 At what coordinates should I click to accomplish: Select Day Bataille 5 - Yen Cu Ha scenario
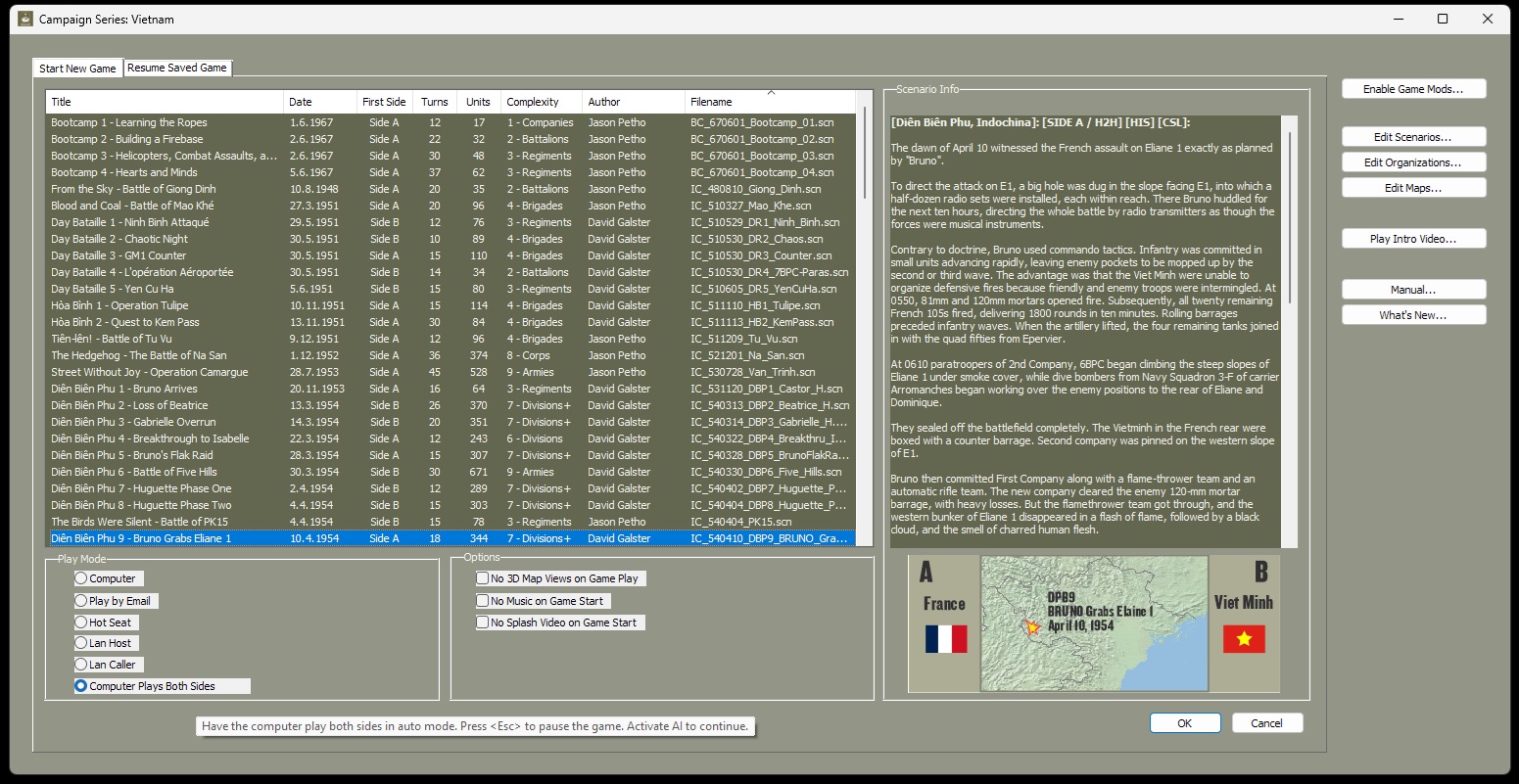[451, 290]
